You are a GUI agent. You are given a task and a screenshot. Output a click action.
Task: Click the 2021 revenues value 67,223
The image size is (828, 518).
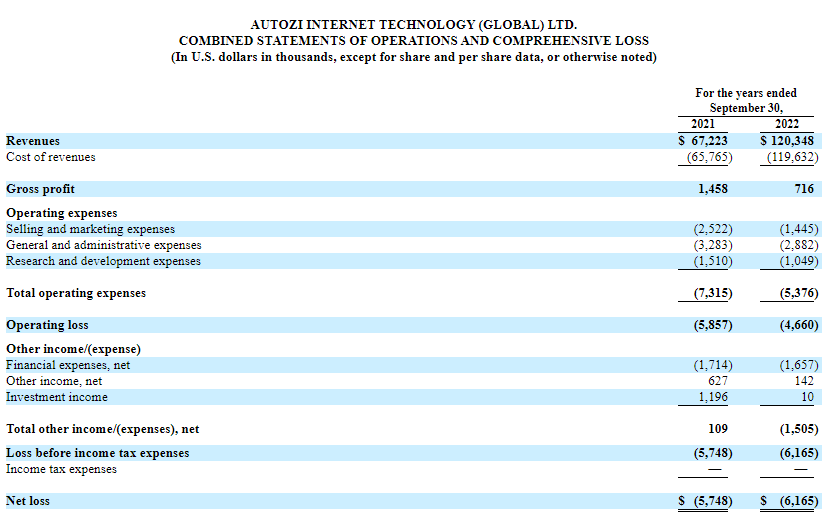click(709, 141)
